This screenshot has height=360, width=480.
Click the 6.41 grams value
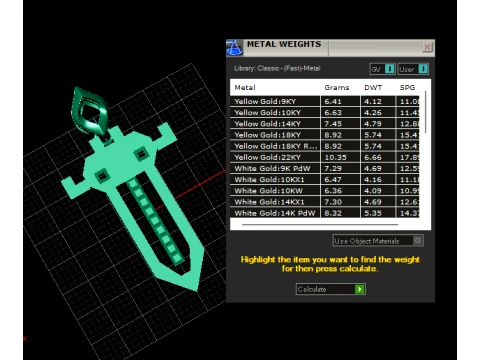click(333, 101)
